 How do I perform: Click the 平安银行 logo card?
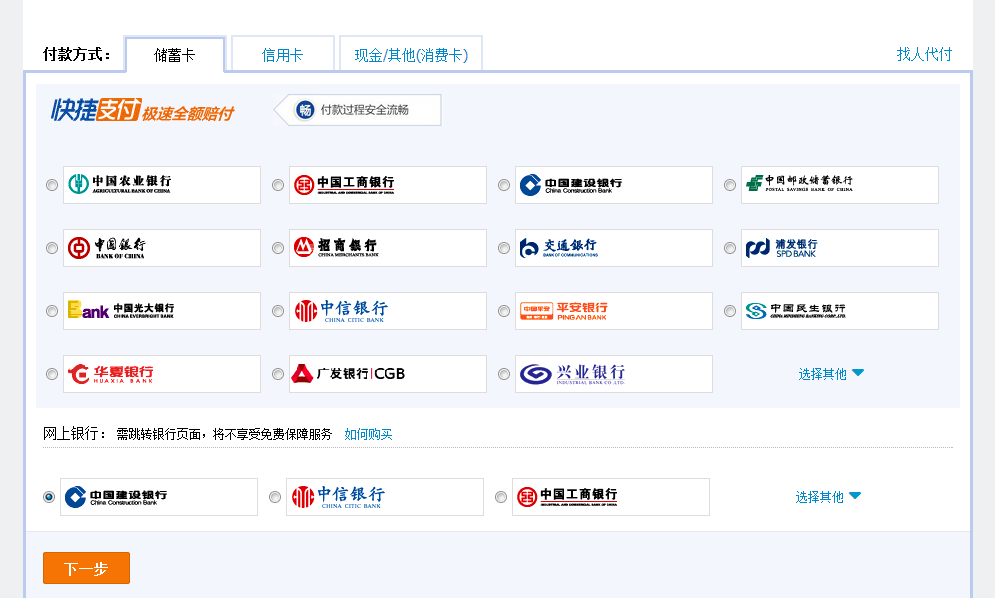tap(614, 310)
